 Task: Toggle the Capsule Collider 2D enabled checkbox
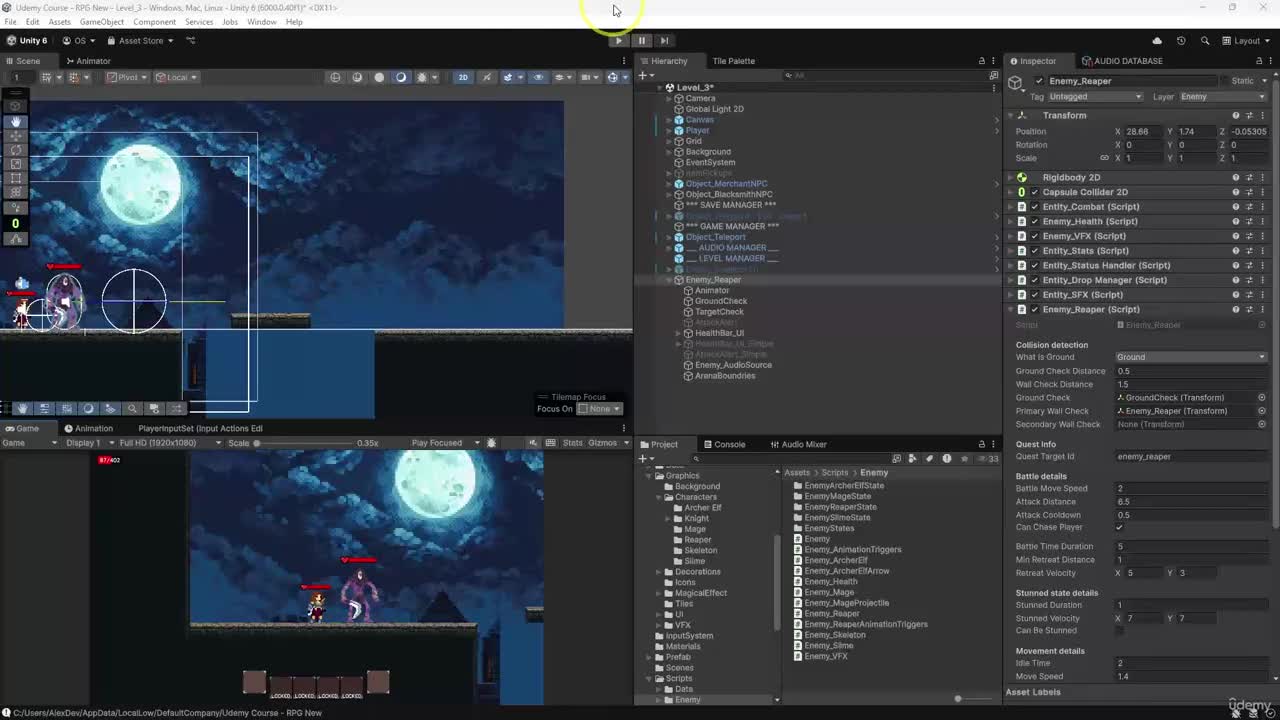1035,192
